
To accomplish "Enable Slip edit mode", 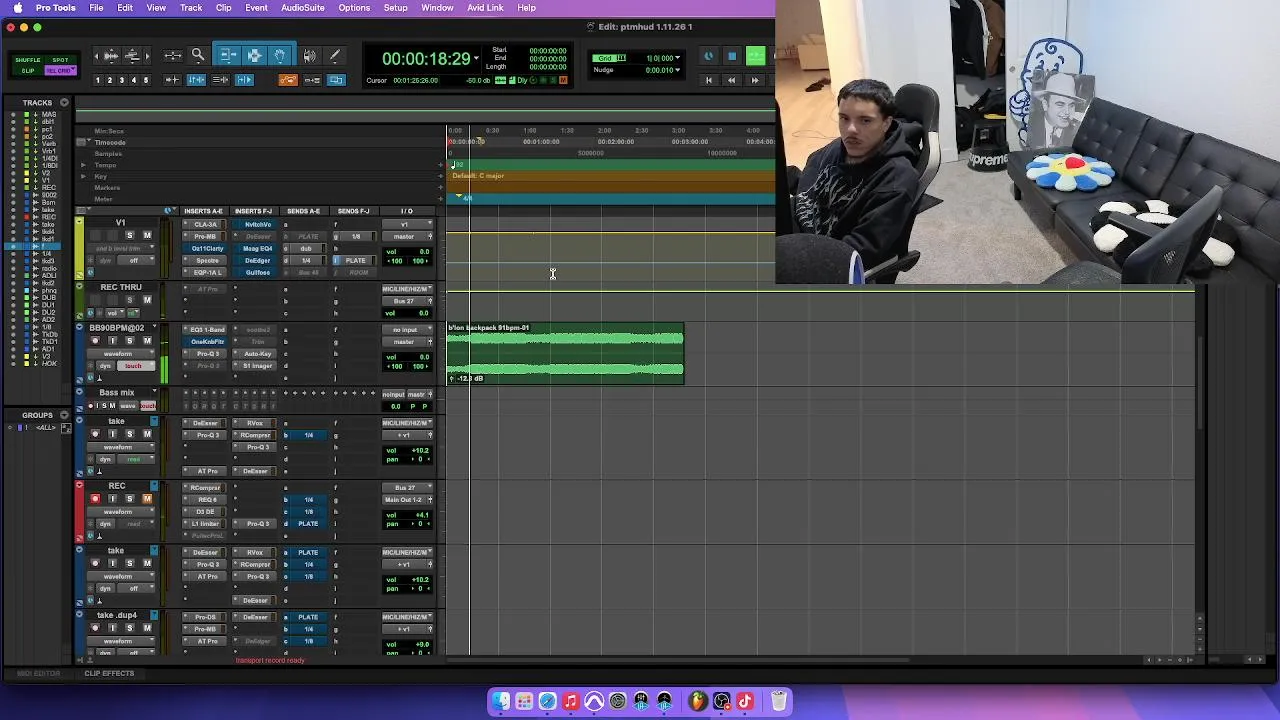I will [x=28, y=70].
